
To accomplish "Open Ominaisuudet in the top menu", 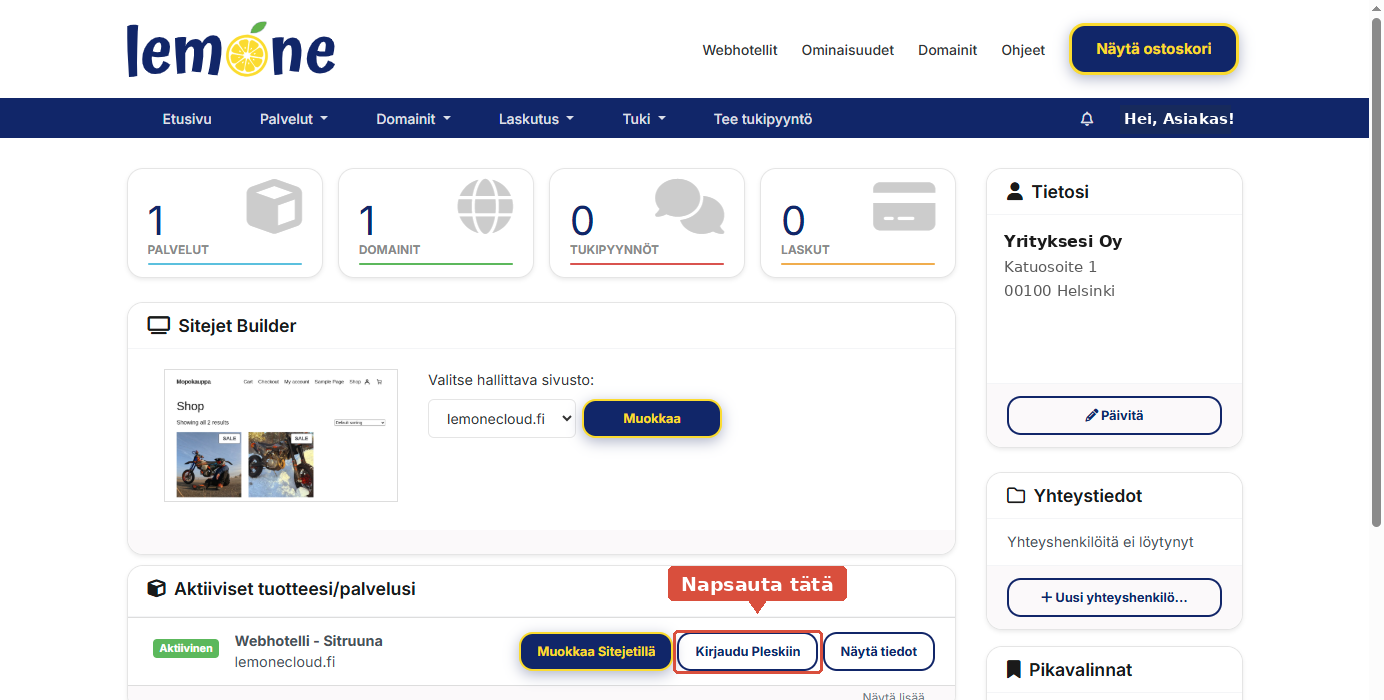I will tap(848, 50).
